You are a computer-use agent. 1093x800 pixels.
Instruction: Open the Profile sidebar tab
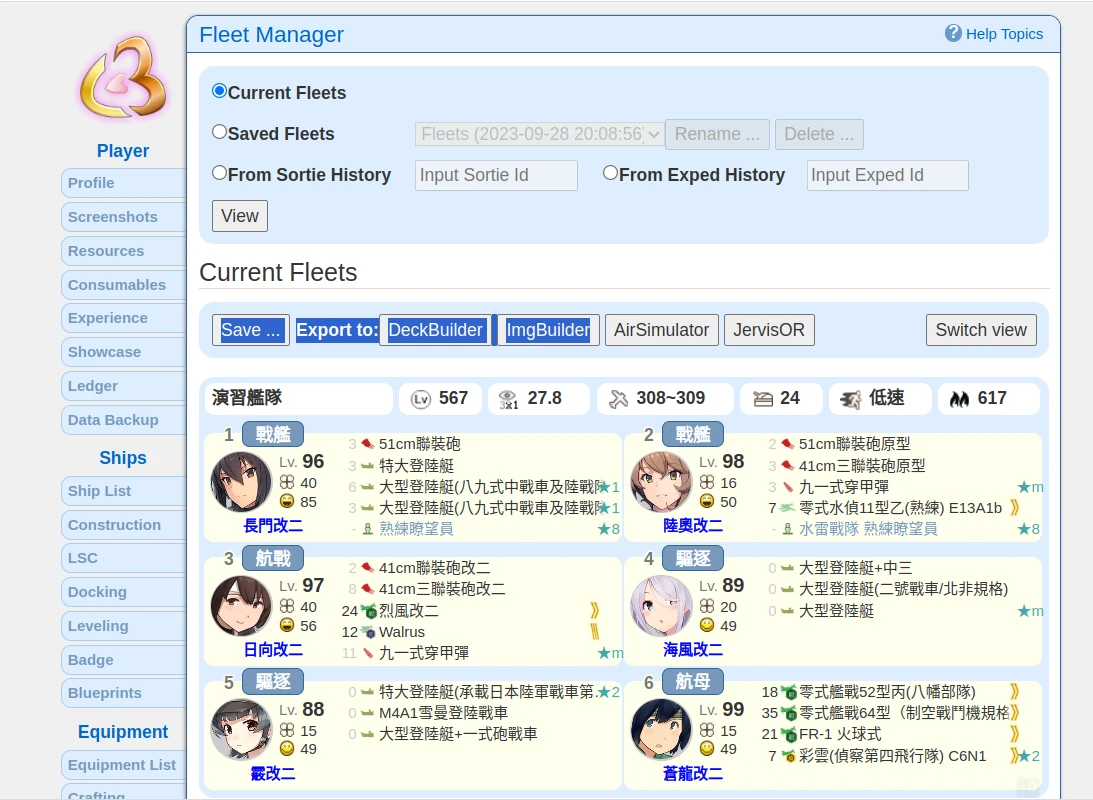click(x=123, y=183)
